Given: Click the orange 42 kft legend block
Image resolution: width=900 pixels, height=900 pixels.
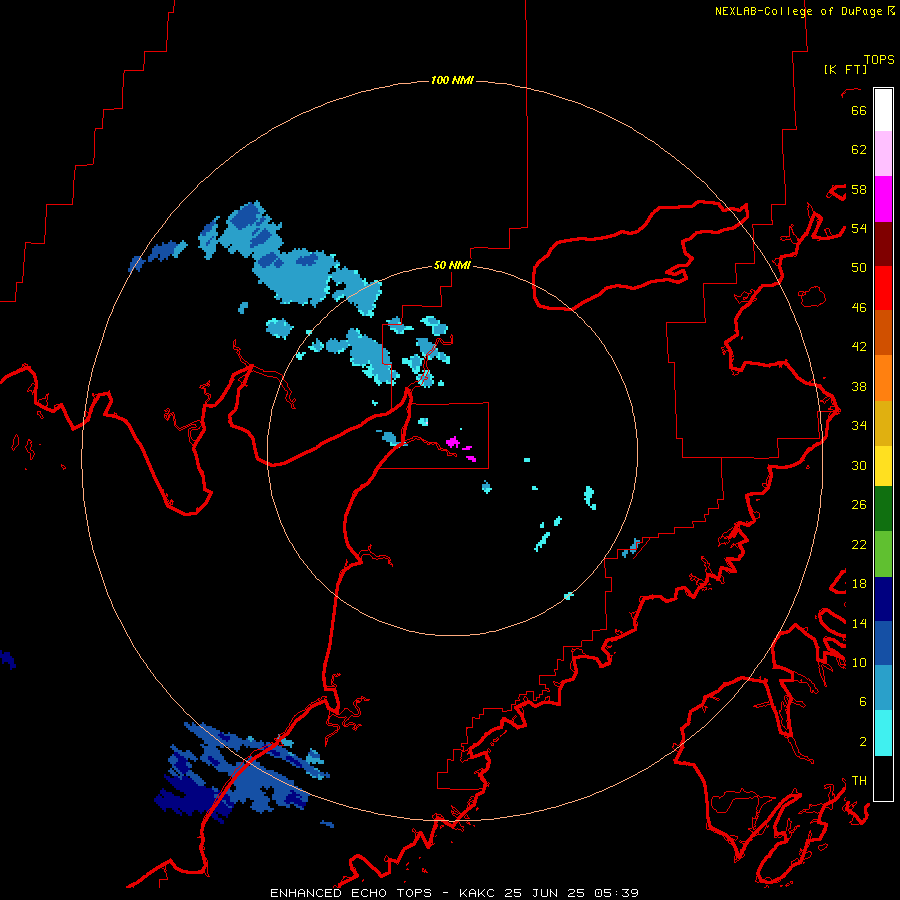Looking at the screenshot, I should coord(883,378).
